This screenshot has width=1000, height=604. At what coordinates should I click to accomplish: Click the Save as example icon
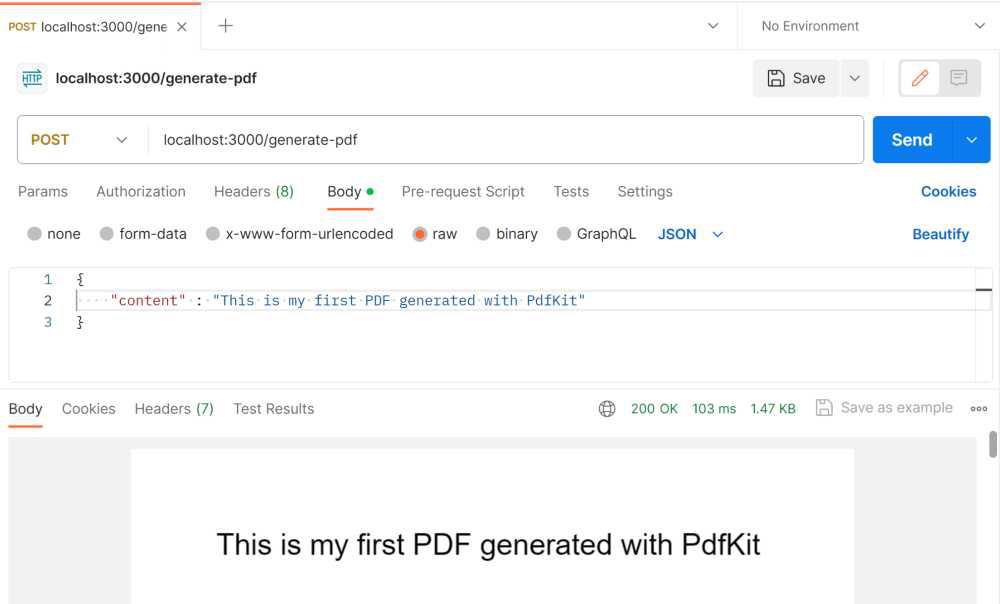[824, 408]
